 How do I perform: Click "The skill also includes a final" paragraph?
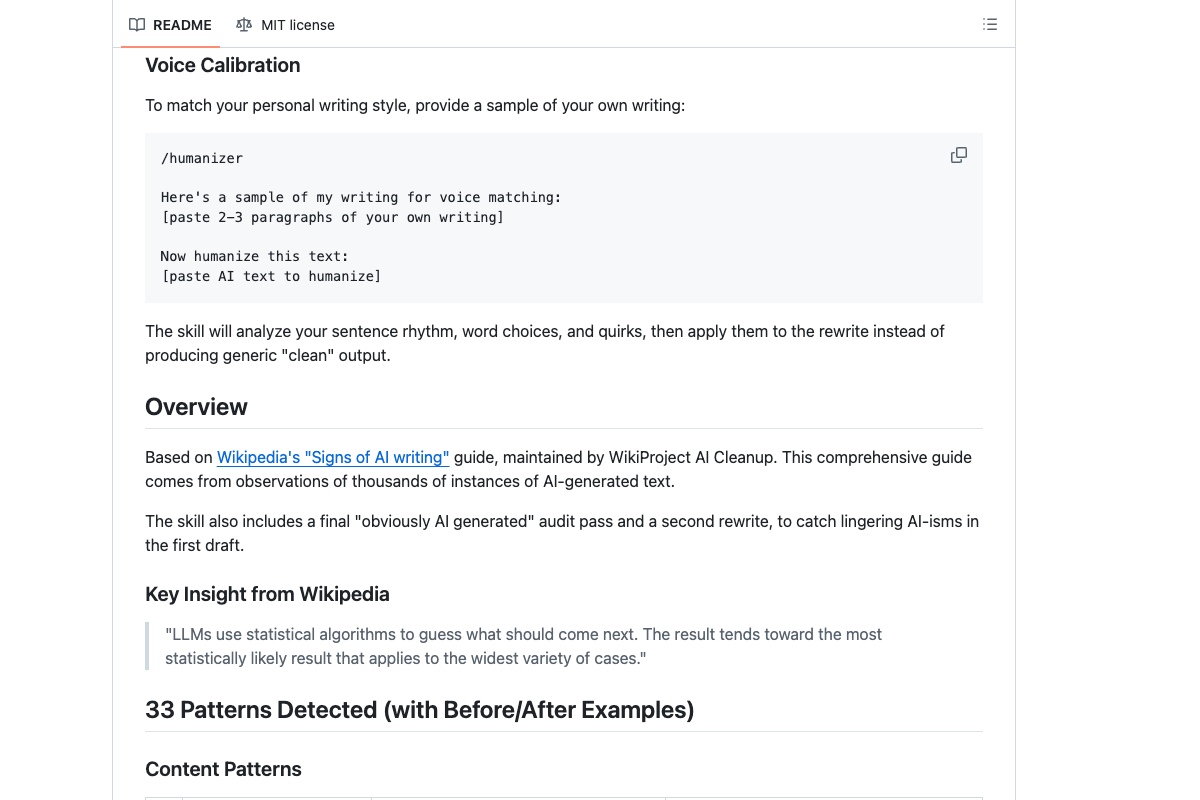click(562, 533)
